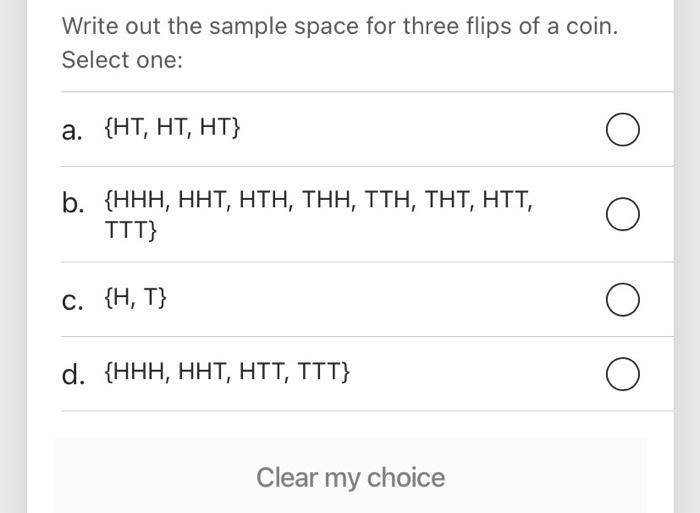Image resolution: width=700 pixels, height=513 pixels.
Task: Click the answer text {HT, HT, HT}
Action: click(172, 130)
